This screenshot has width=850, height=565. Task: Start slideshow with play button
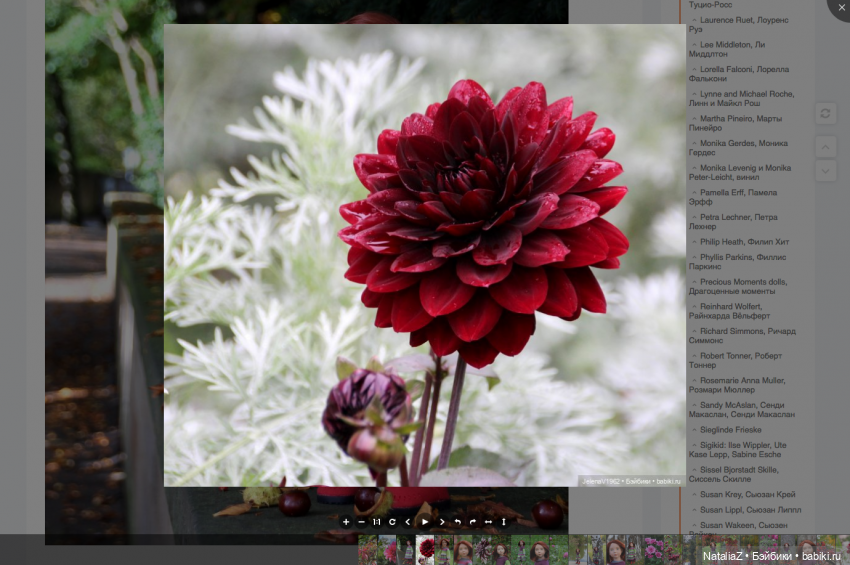tap(425, 522)
